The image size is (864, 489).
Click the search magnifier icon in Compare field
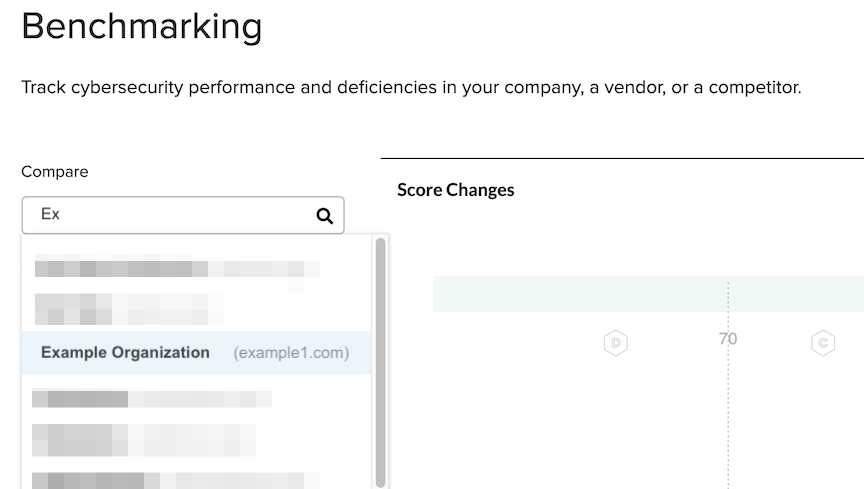[x=325, y=216]
